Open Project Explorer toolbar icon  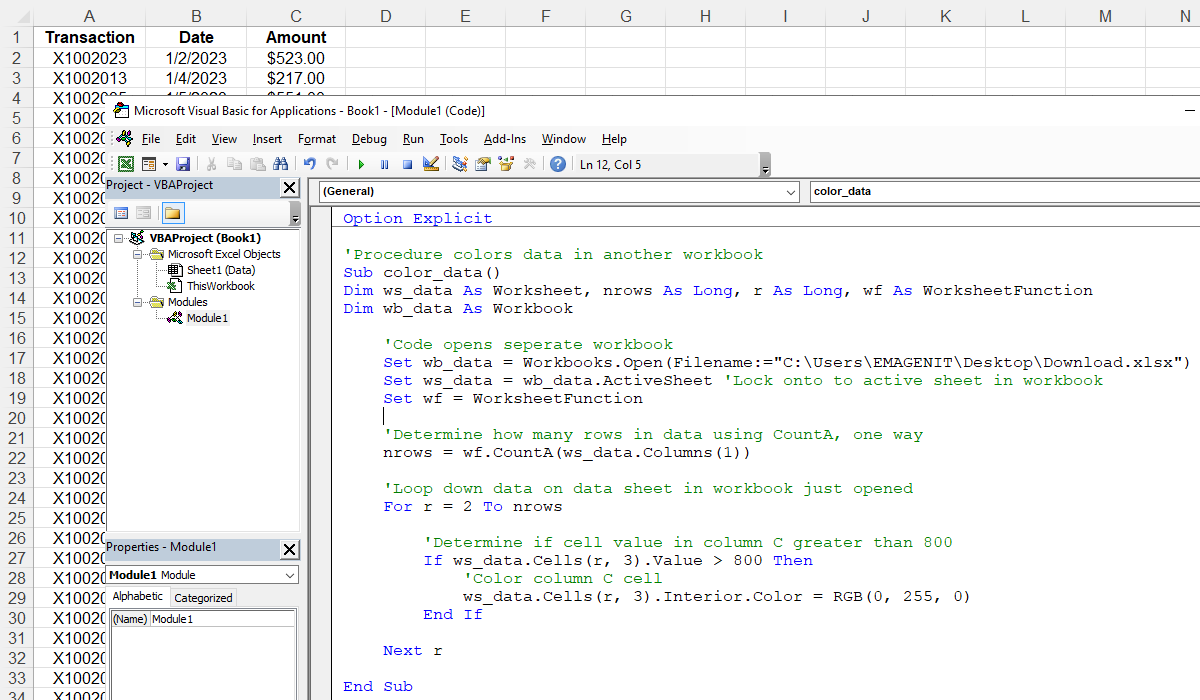pos(459,164)
